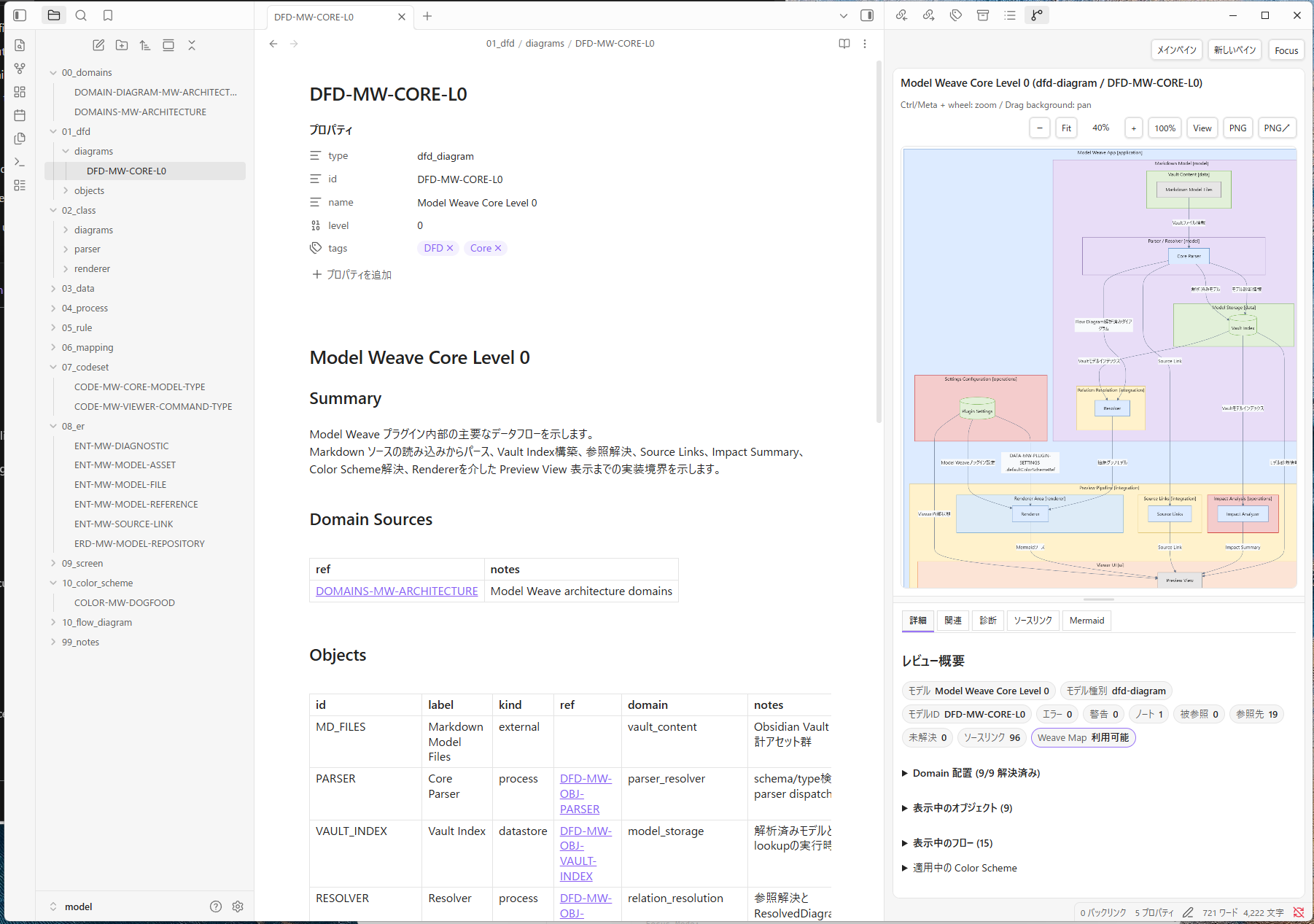
Task: Toggle the left sidebar
Action: (x=20, y=15)
